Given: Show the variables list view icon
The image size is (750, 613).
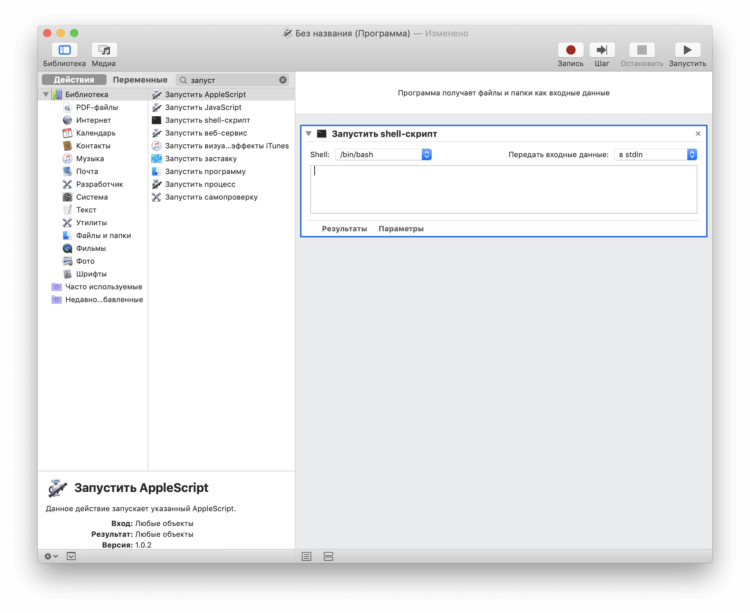Looking at the screenshot, I should [x=328, y=557].
